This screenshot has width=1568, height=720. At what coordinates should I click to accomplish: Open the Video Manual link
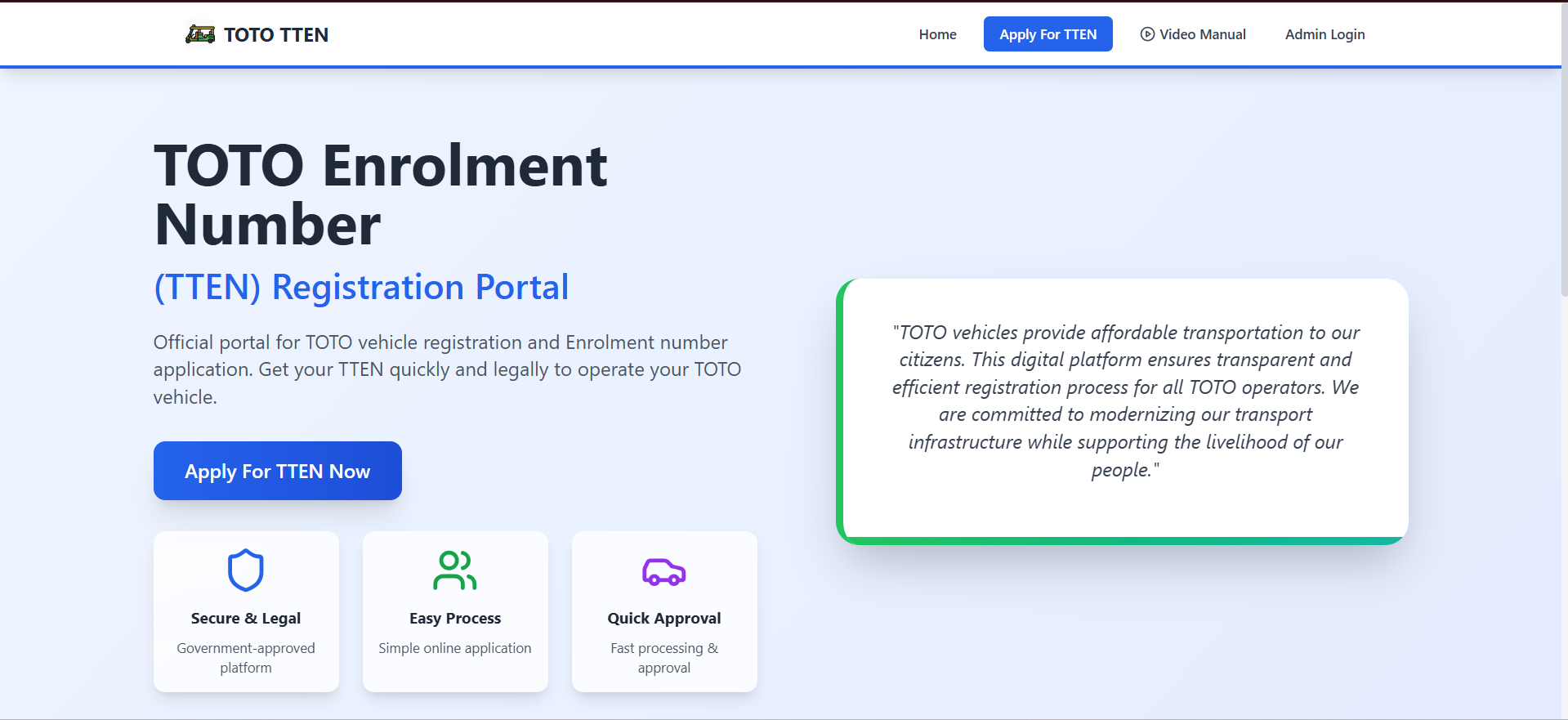(x=1193, y=34)
